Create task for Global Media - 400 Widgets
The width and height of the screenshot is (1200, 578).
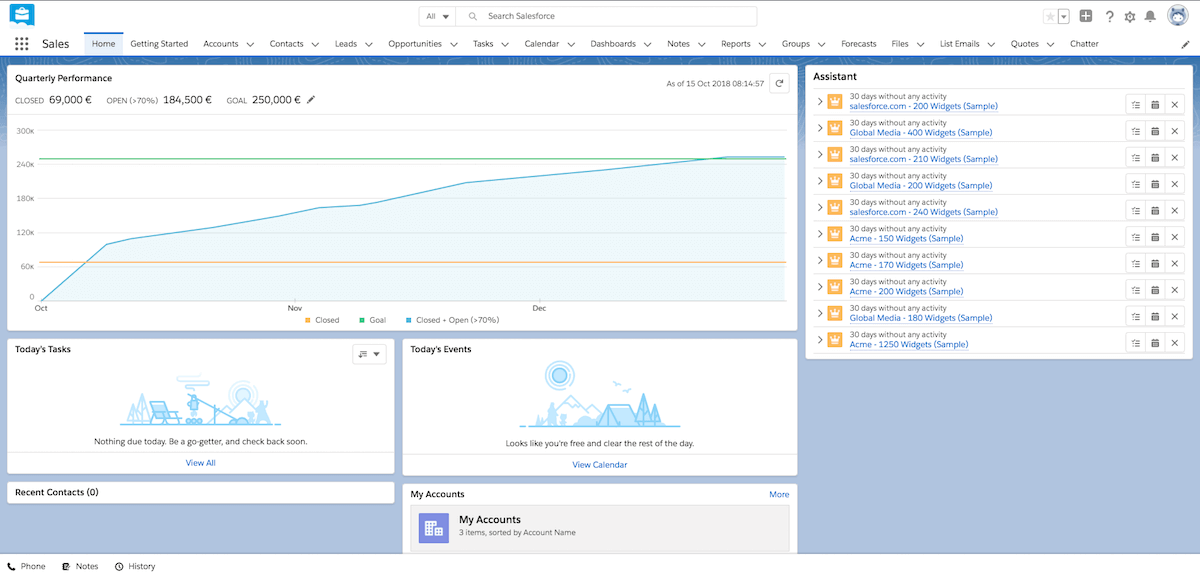point(1134,129)
